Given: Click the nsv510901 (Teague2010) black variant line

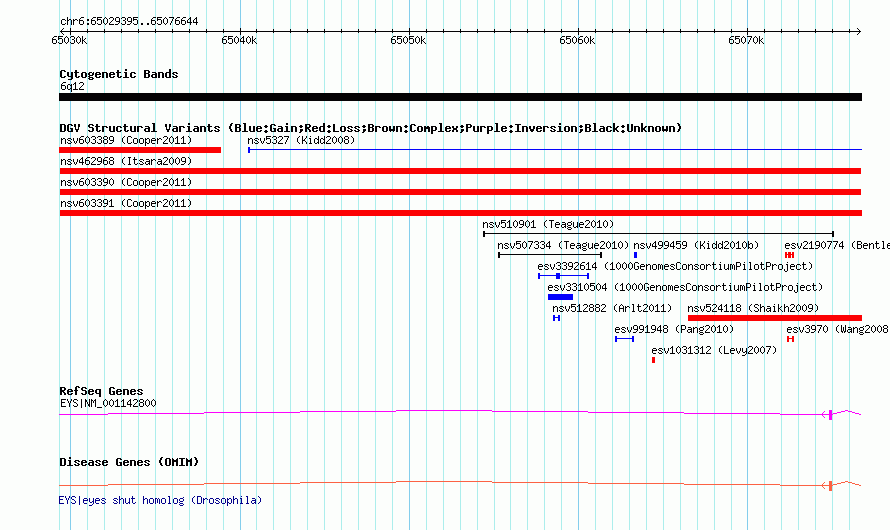Looking at the screenshot, I should pos(658,234).
